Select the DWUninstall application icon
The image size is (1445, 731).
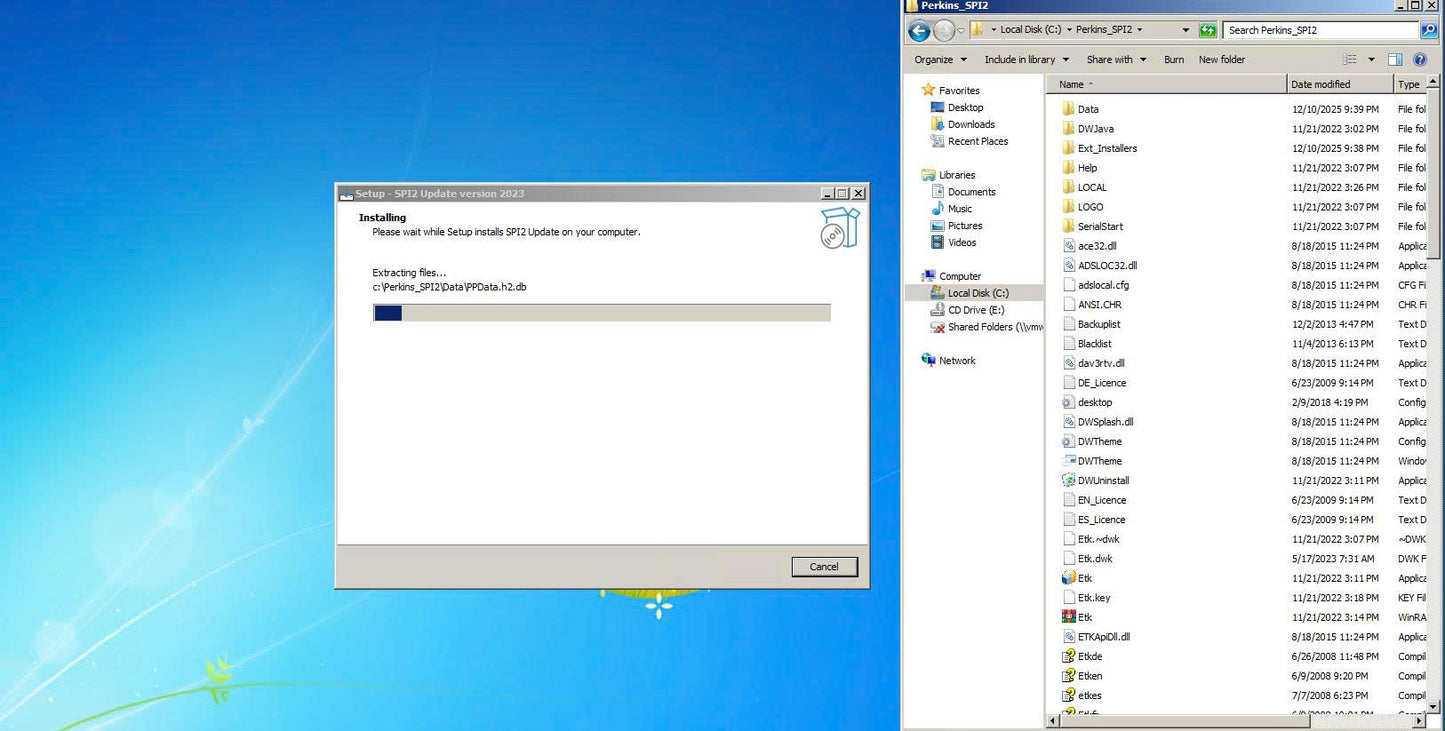(1068, 481)
